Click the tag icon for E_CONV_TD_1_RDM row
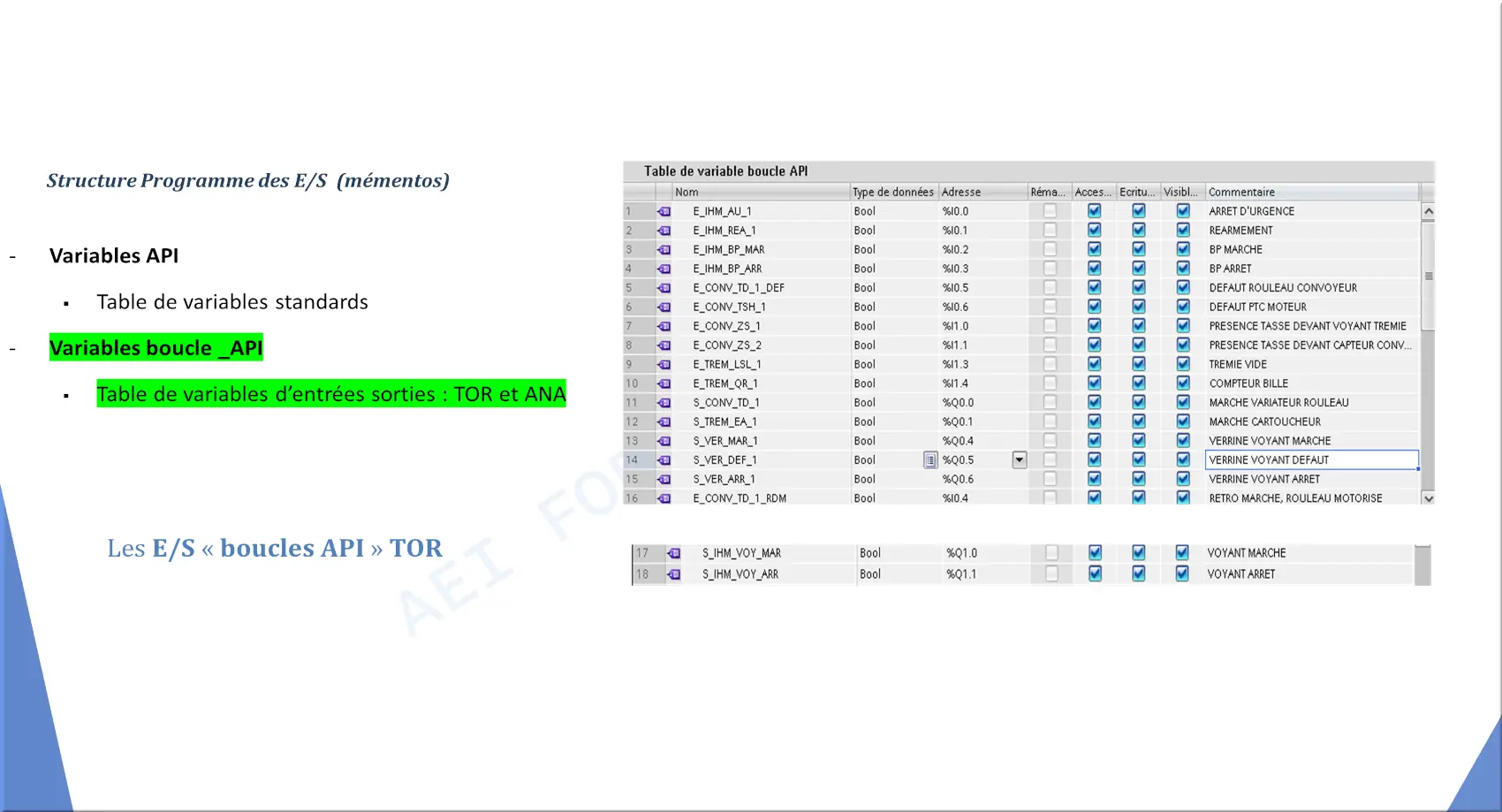The image size is (1502, 812). tap(664, 498)
